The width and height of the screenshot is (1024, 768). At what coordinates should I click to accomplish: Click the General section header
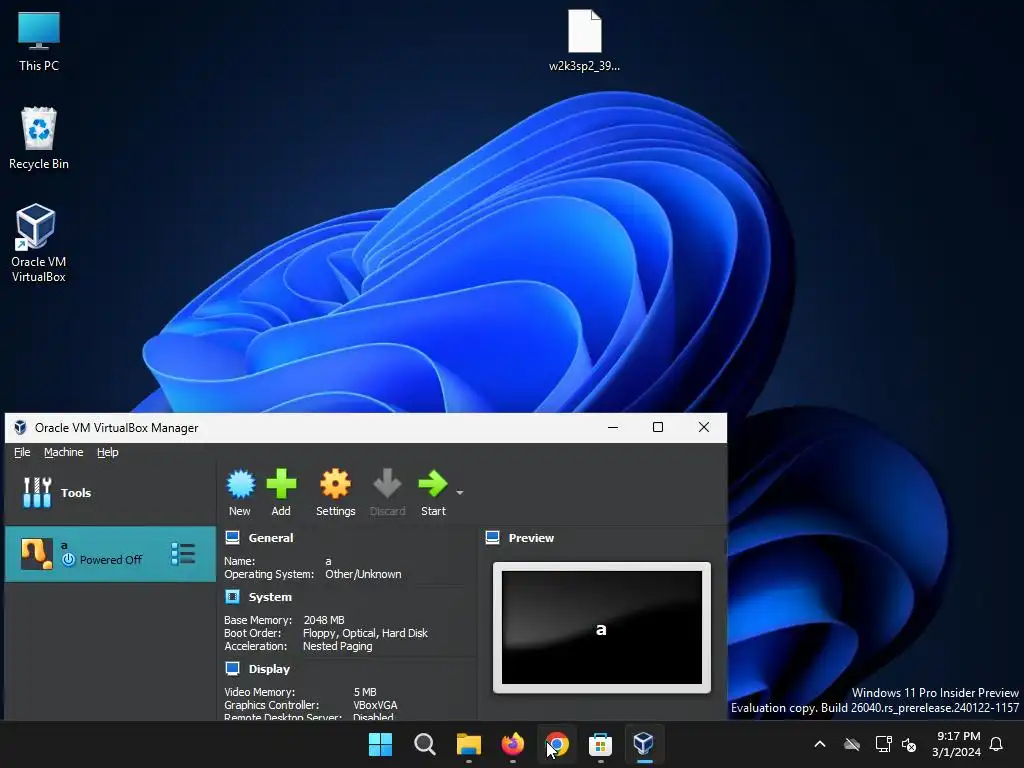270,538
